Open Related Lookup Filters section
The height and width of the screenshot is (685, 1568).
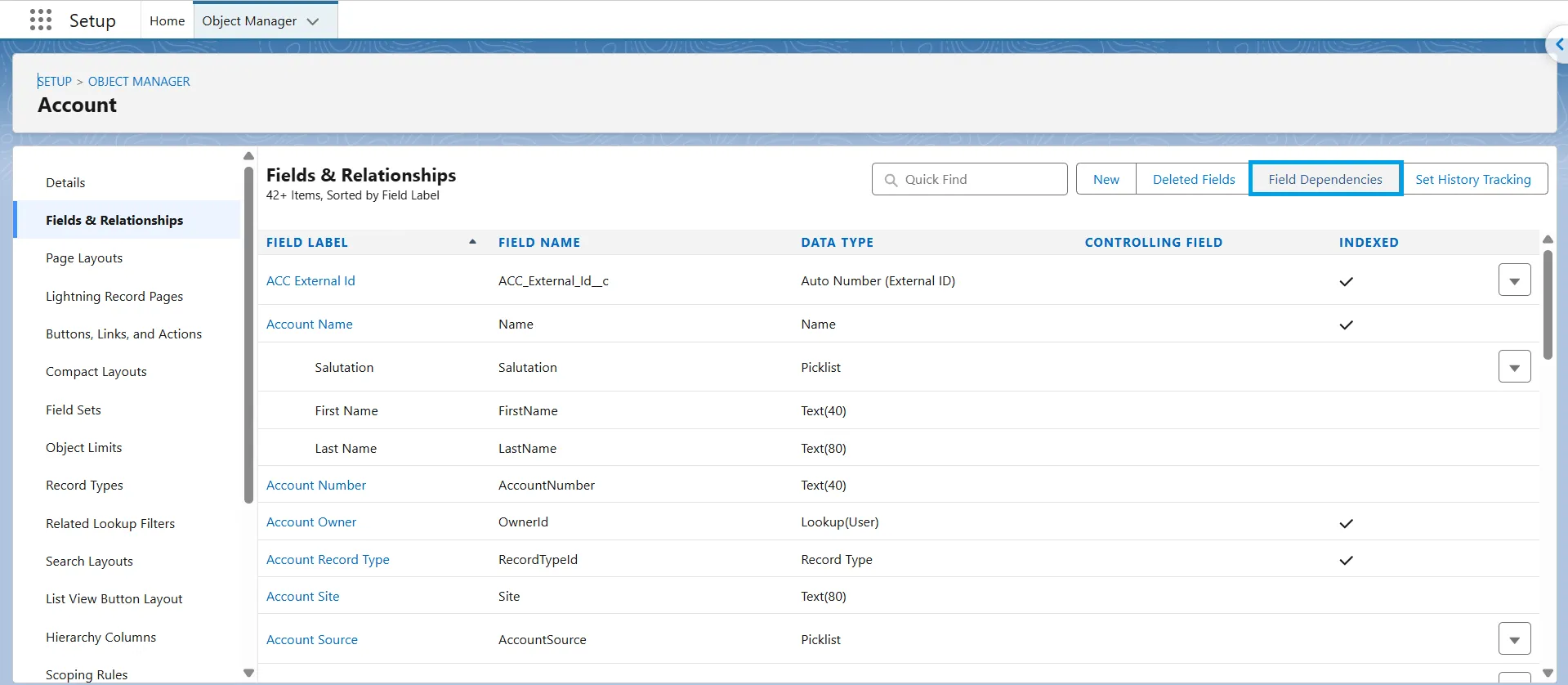click(110, 523)
